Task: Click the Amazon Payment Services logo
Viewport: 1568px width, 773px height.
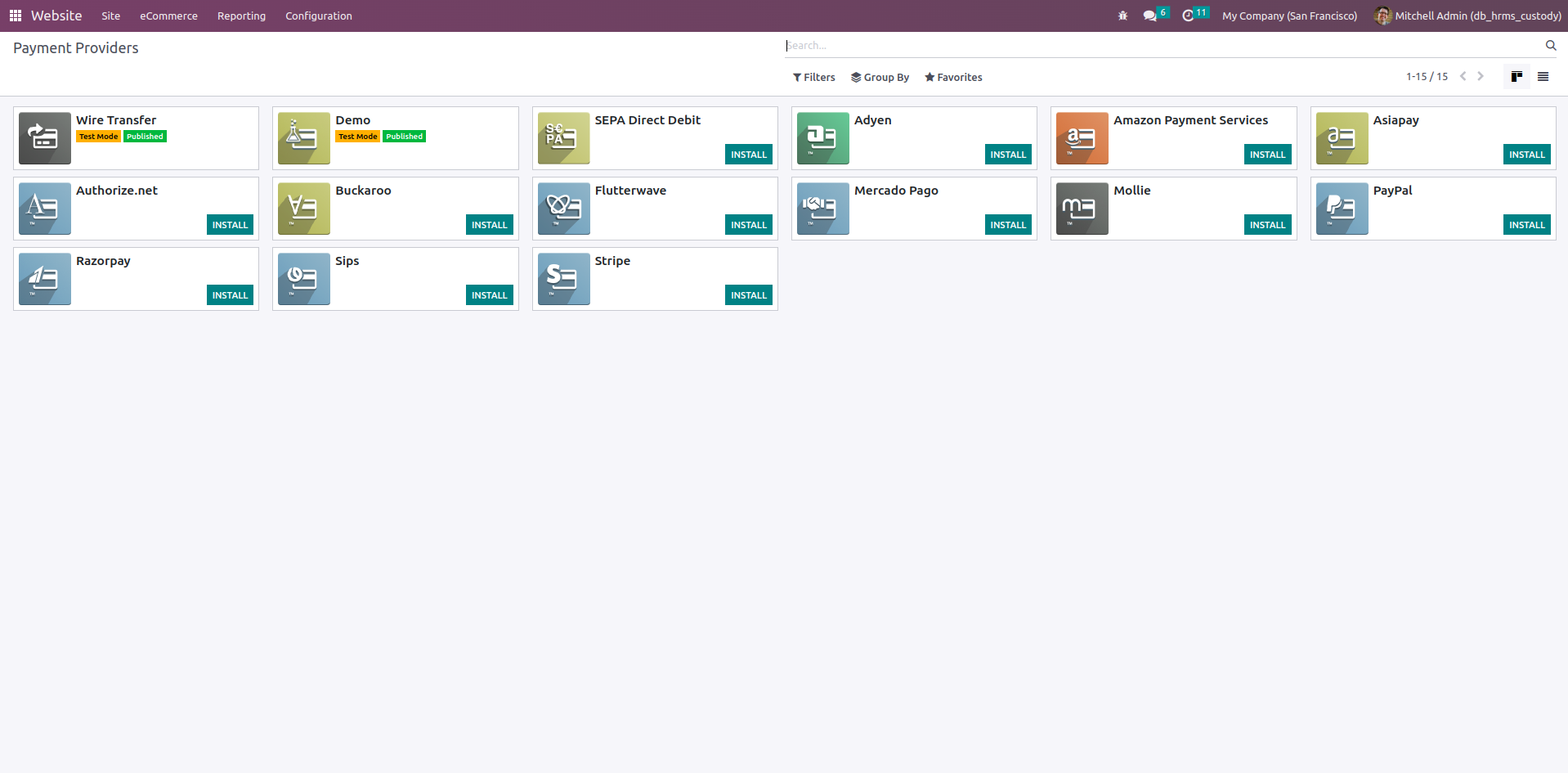Action: (x=1082, y=138)
